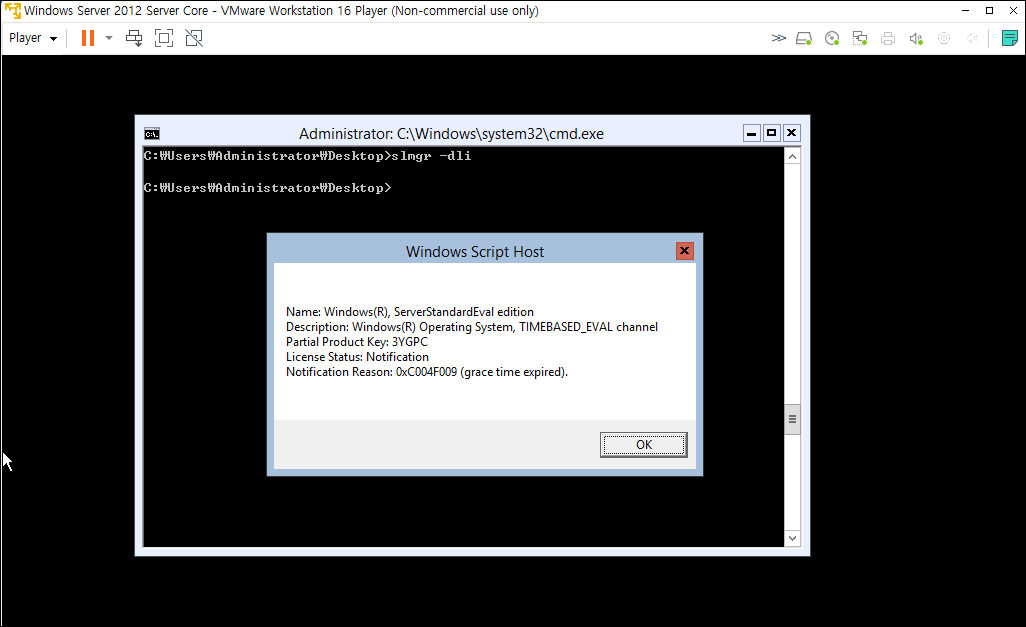The width and height of the screenshot is (1026, 627).
Task: Minimize the VMware Player window
Action: tap(966, 10)
